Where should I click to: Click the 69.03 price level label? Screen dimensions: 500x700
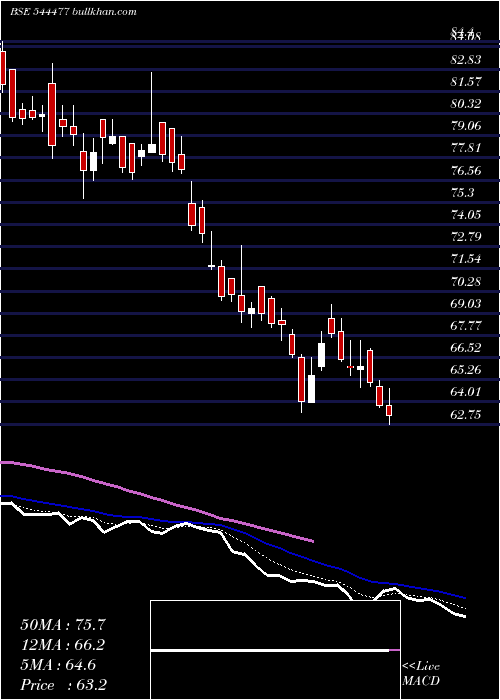coord(466,304)
